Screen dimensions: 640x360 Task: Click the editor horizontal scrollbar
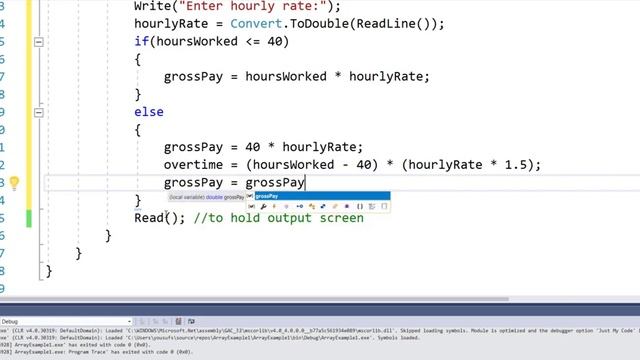click(x=254, y=299)
